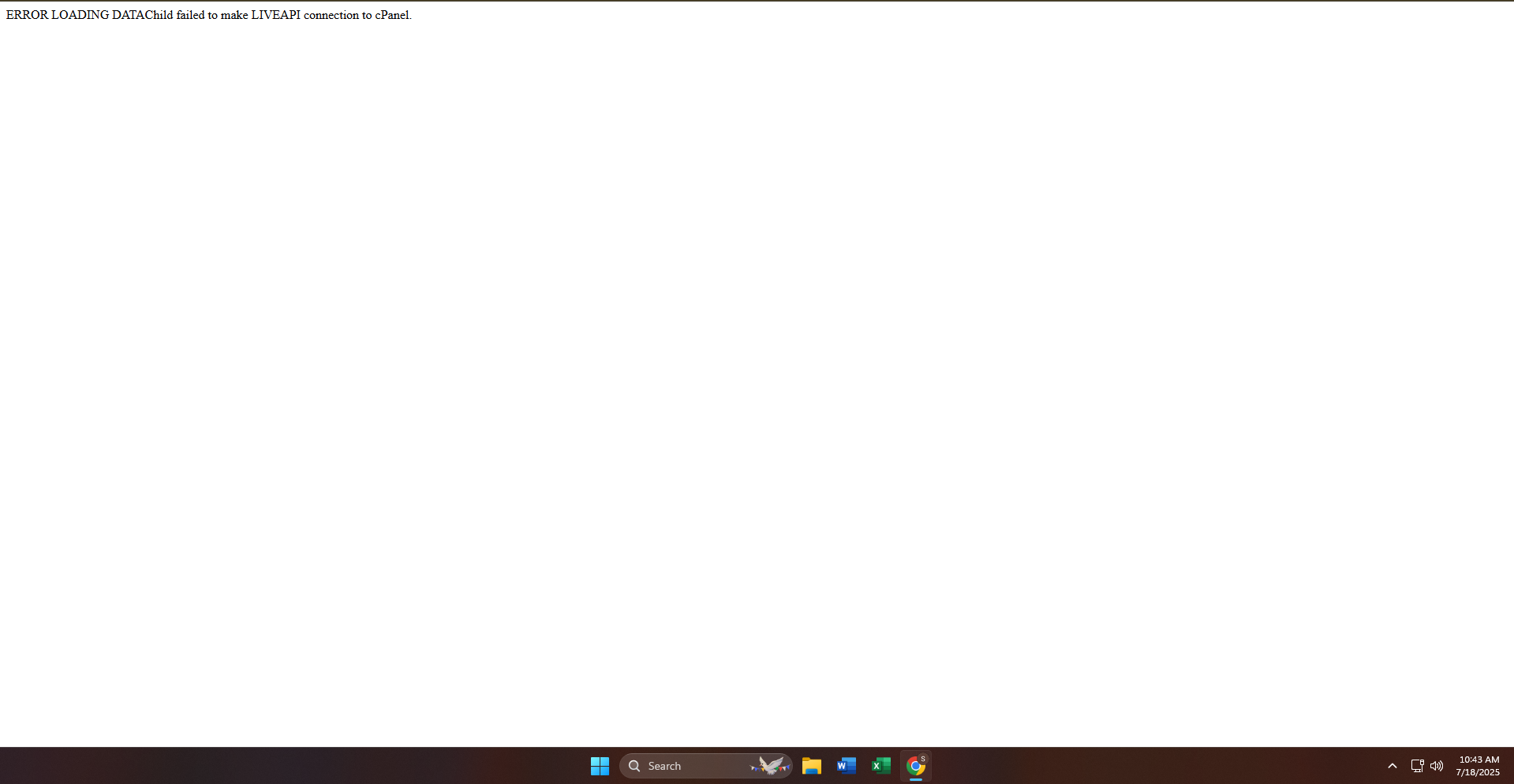This screenshot has height=784, width=1514.
Task: Click inside the taskbar Search box
Action: click(x=706, y=766)
